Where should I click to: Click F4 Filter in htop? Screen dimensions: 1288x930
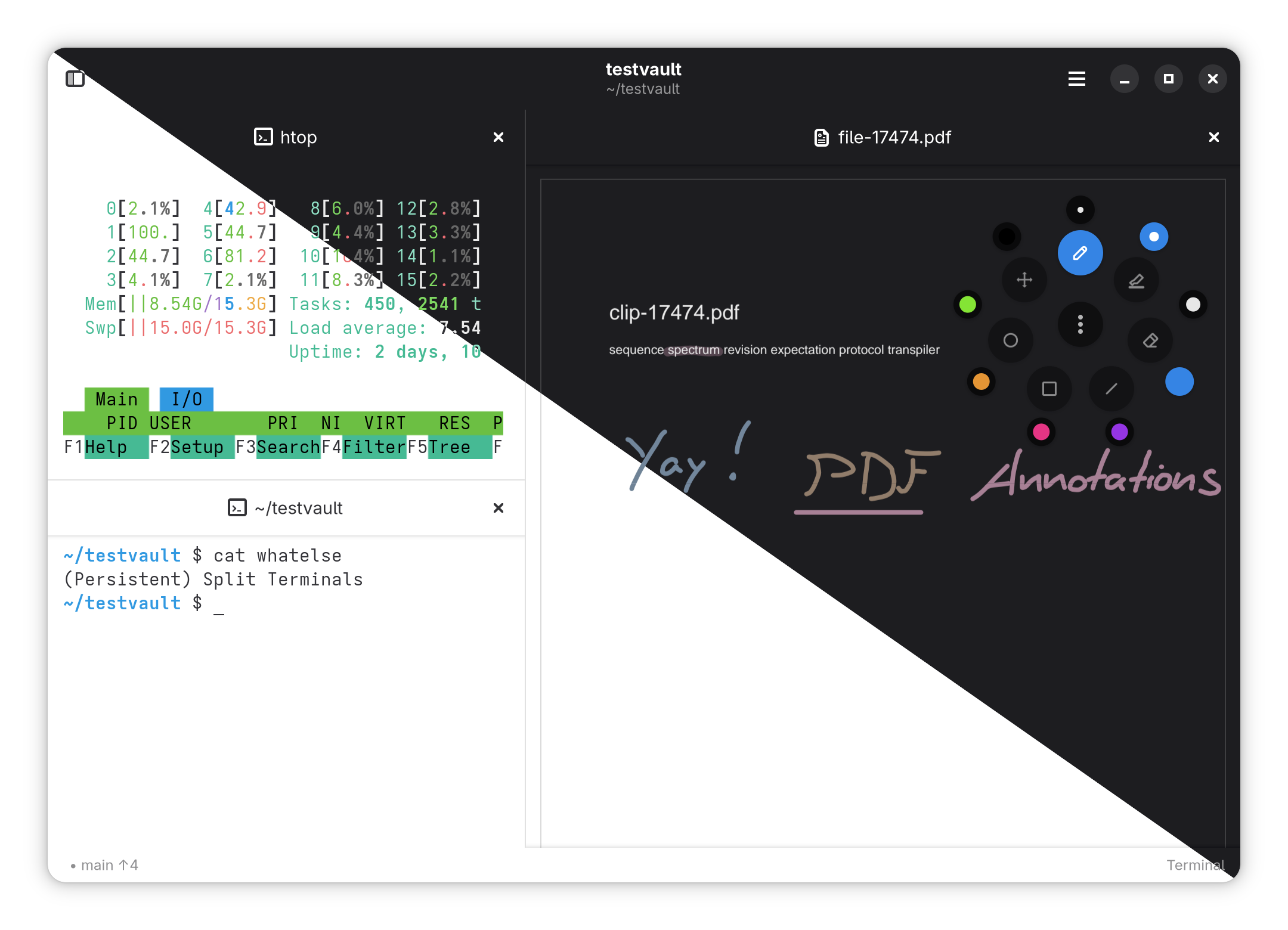click(364, 447)
